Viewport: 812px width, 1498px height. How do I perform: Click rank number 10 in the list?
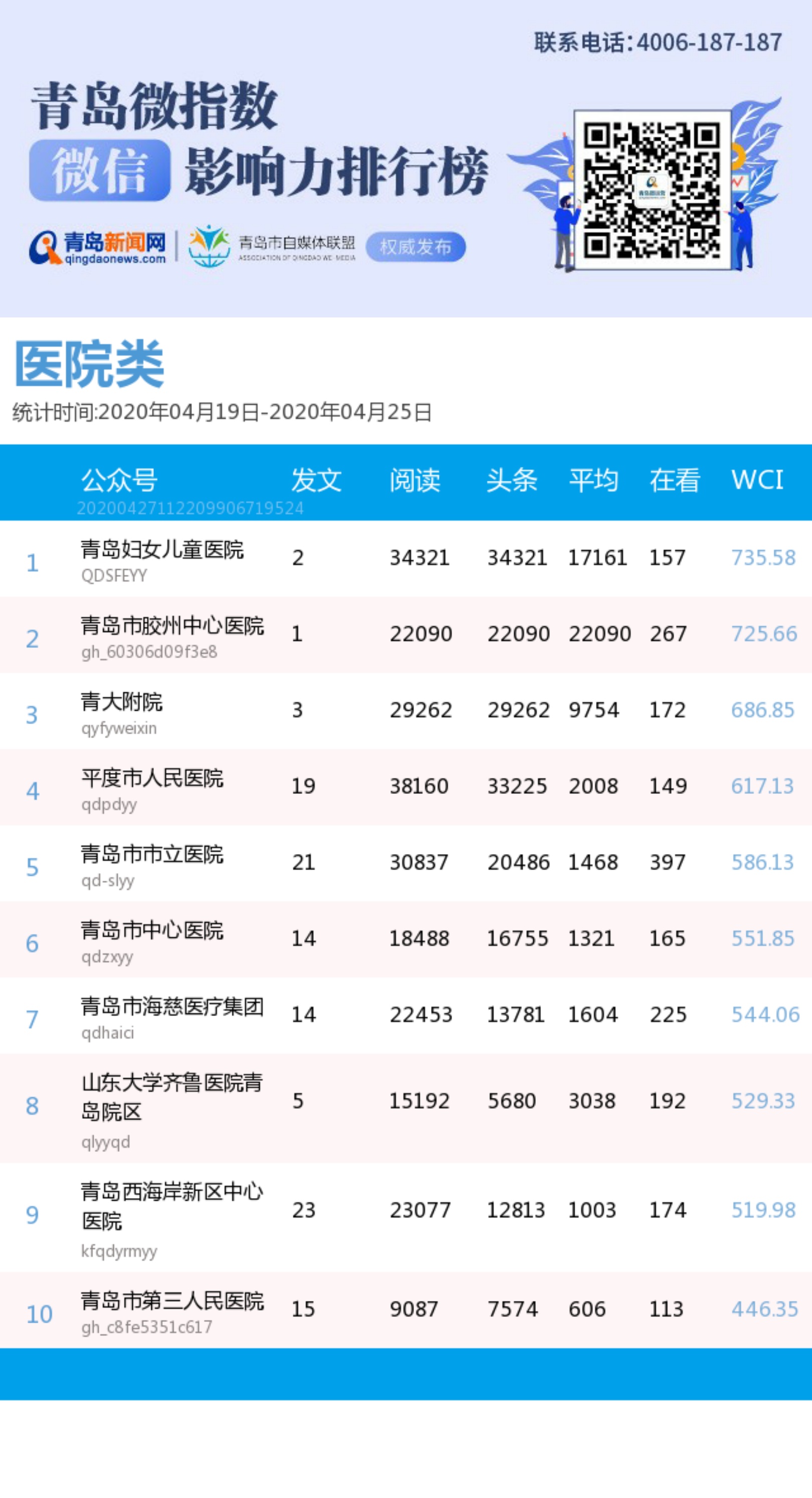click(39, 1314)
